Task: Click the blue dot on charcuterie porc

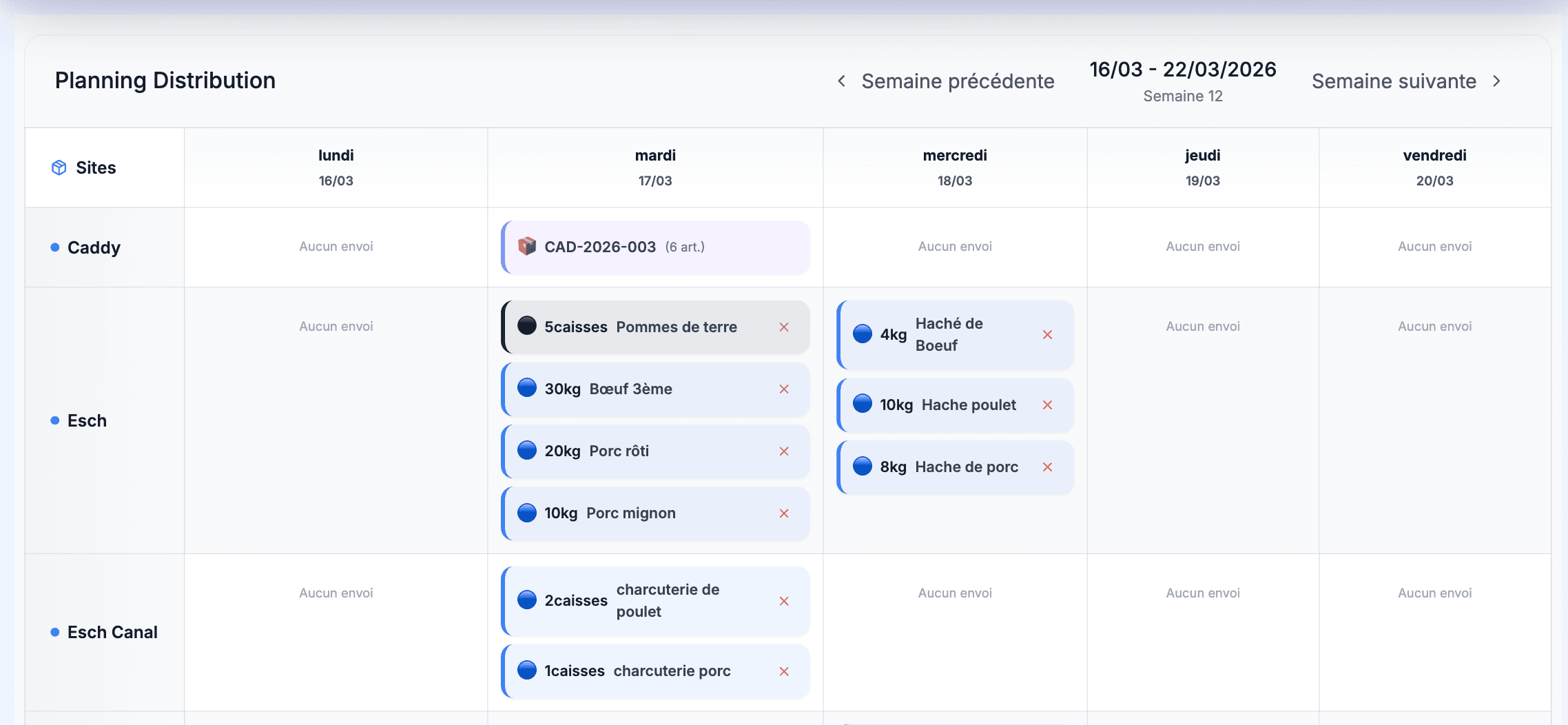Action: (x=527, y=670)
